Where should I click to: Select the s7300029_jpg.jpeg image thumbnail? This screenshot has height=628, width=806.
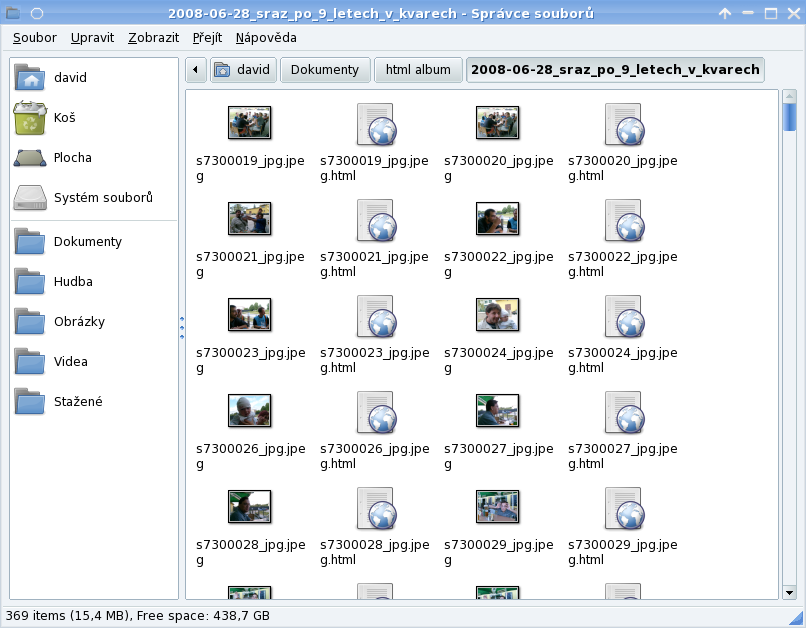coord(498,507)
